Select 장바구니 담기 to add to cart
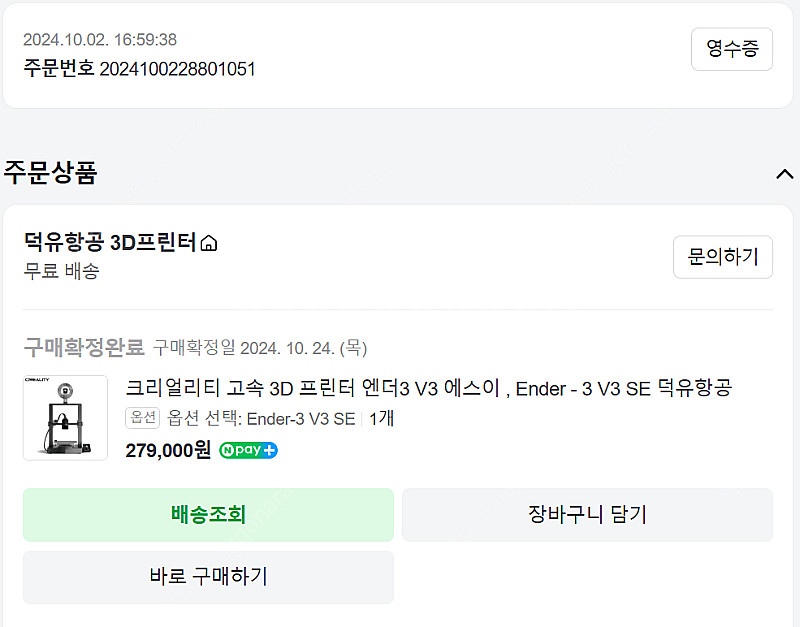 click(587, 515)
